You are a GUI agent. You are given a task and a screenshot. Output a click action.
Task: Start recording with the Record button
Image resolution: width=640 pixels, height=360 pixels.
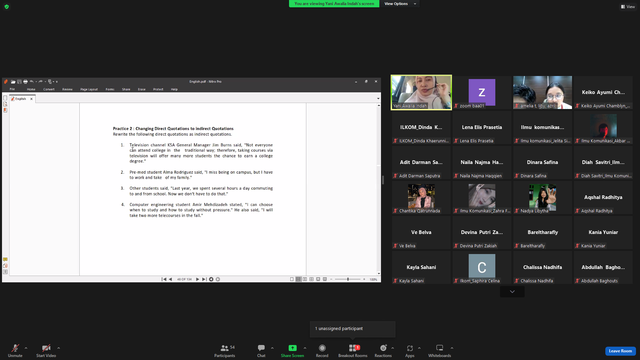(322, 350)
